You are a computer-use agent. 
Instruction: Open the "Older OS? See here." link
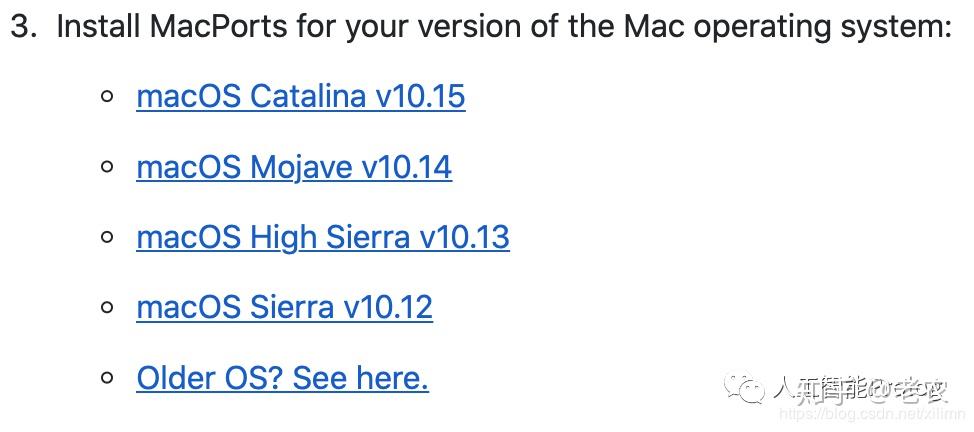pyautogui.click(x=282, y=378)
